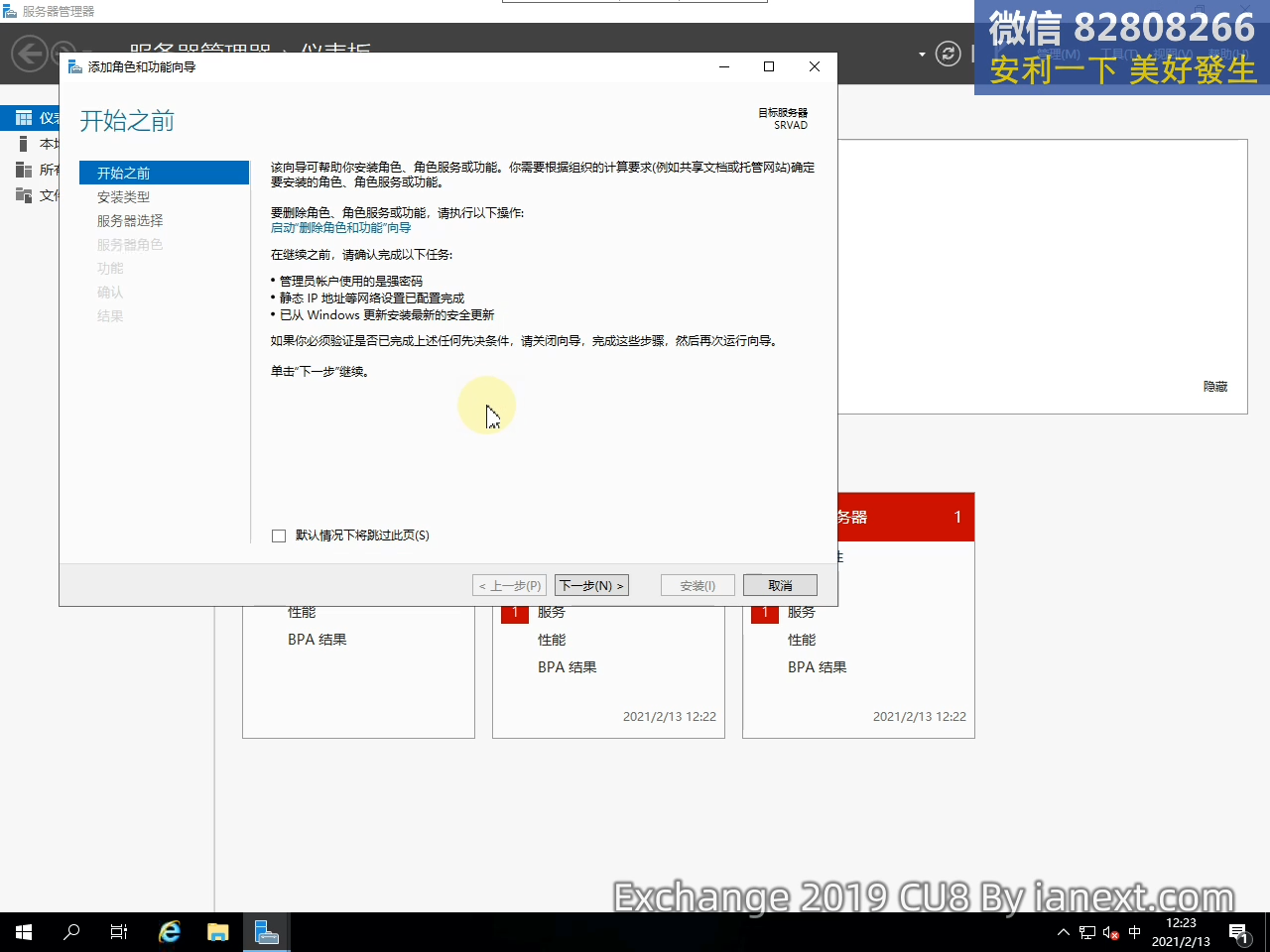Click the Server Manager taskbar icon
This screenshot has width=1270, height=952.
(x=266, y=932)
